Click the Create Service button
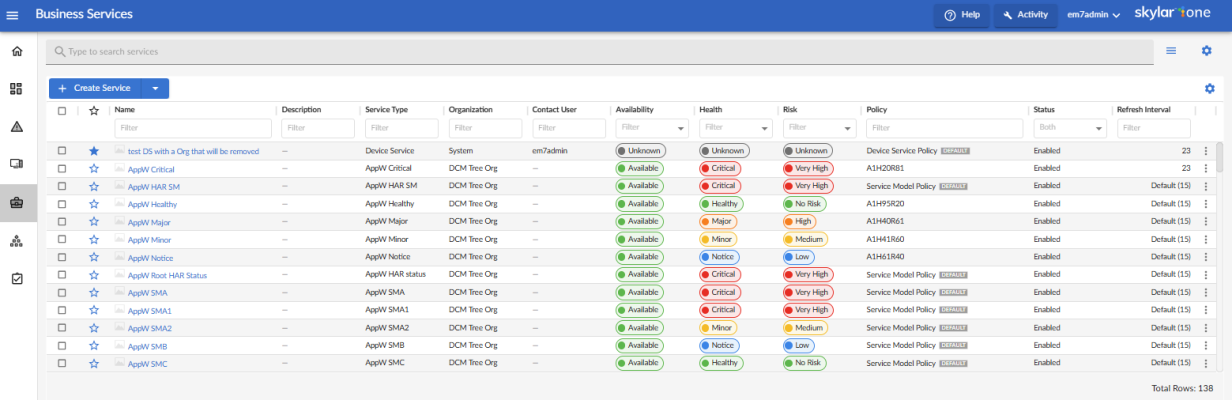 click(95, 89)
